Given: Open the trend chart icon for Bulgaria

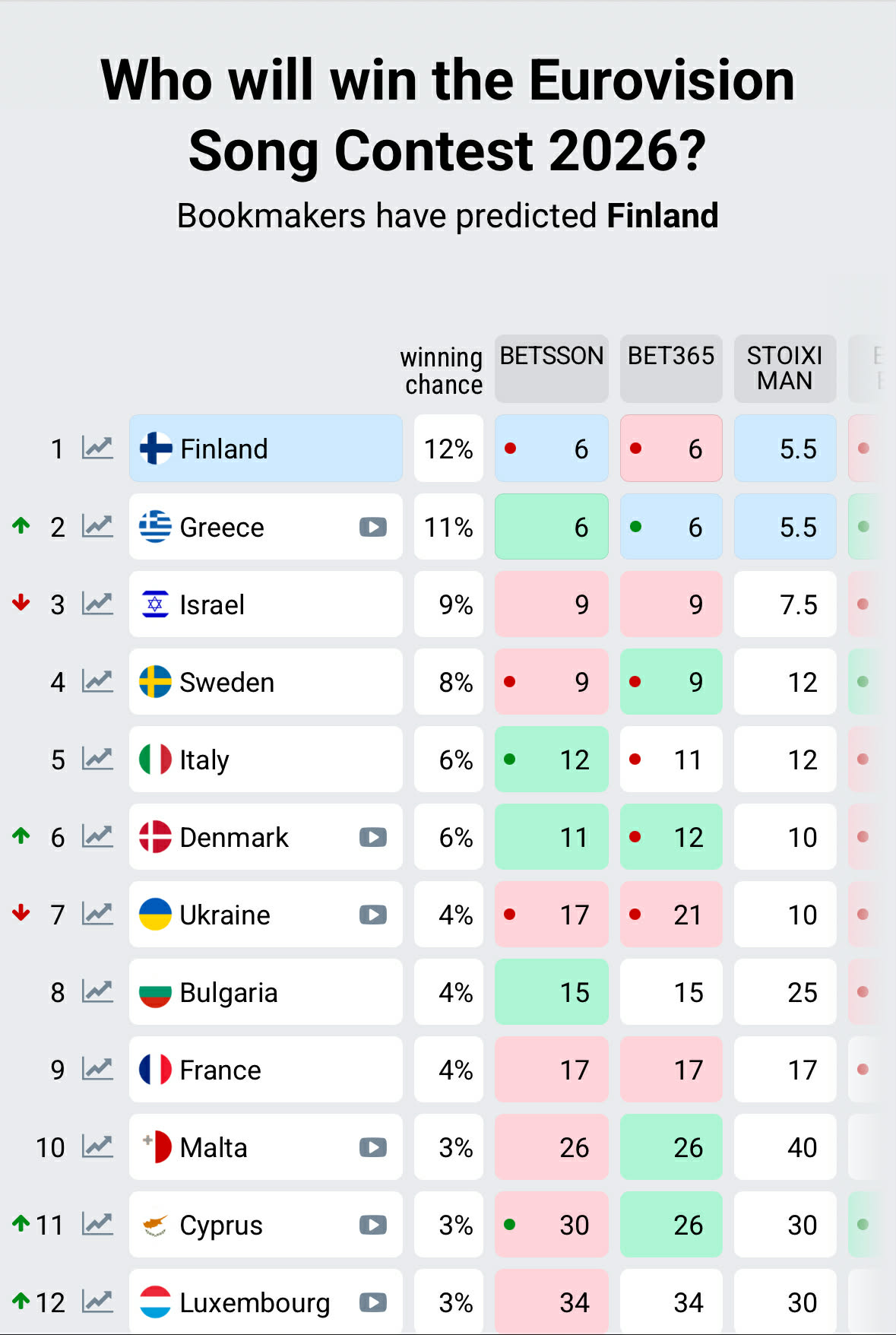Looking at the screenshot, I should [x=97, y=991].
